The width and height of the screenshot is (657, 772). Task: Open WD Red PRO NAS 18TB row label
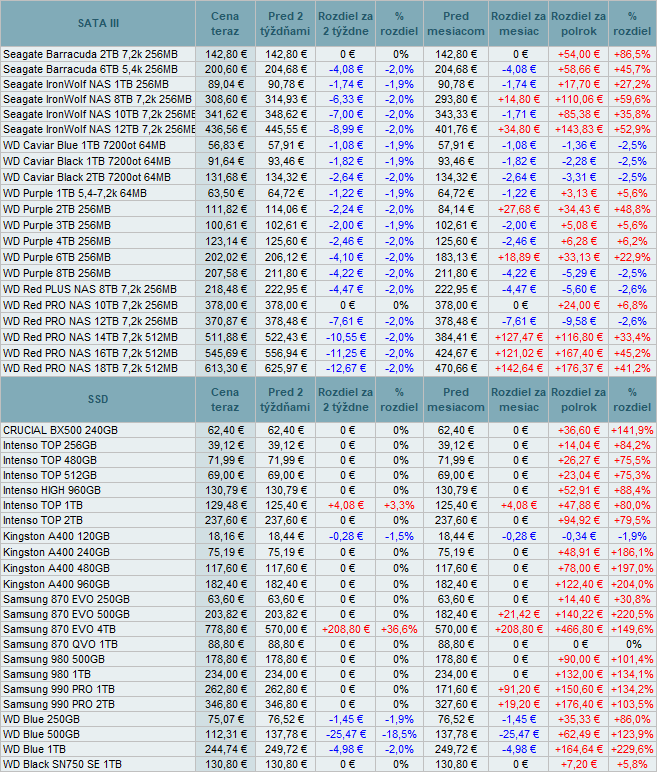(x=90, y=368)
